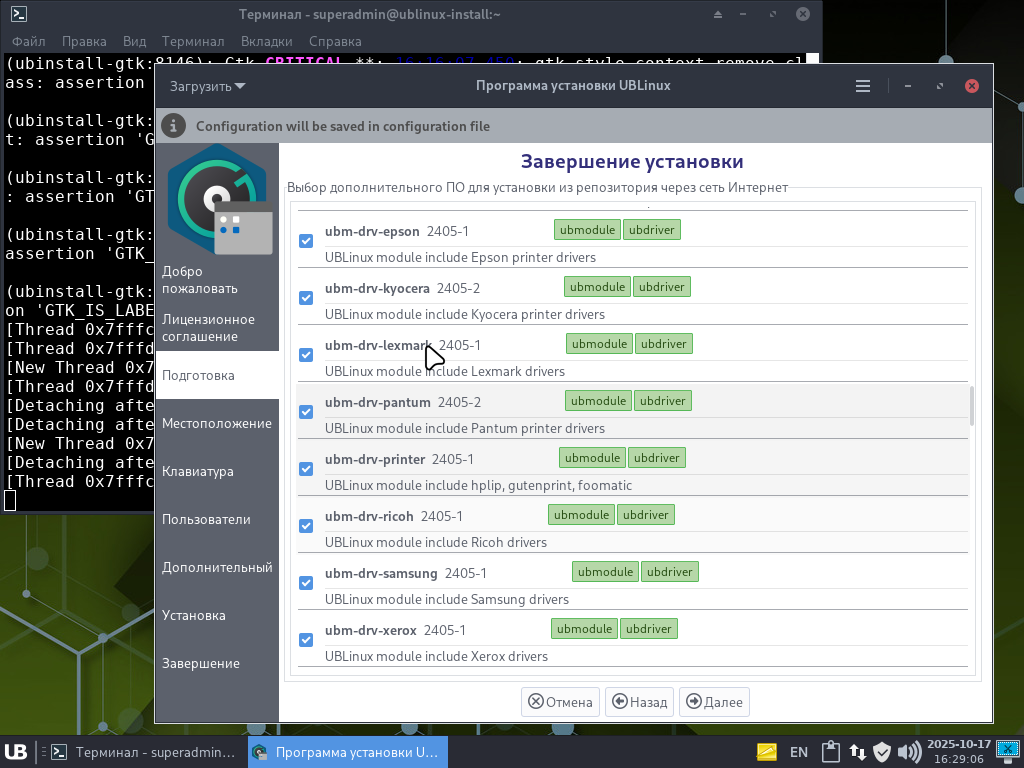The height and width of the screenshot is (768, 1024).
Task: Open Файл menu in Terminal
Action: [29, 41]
